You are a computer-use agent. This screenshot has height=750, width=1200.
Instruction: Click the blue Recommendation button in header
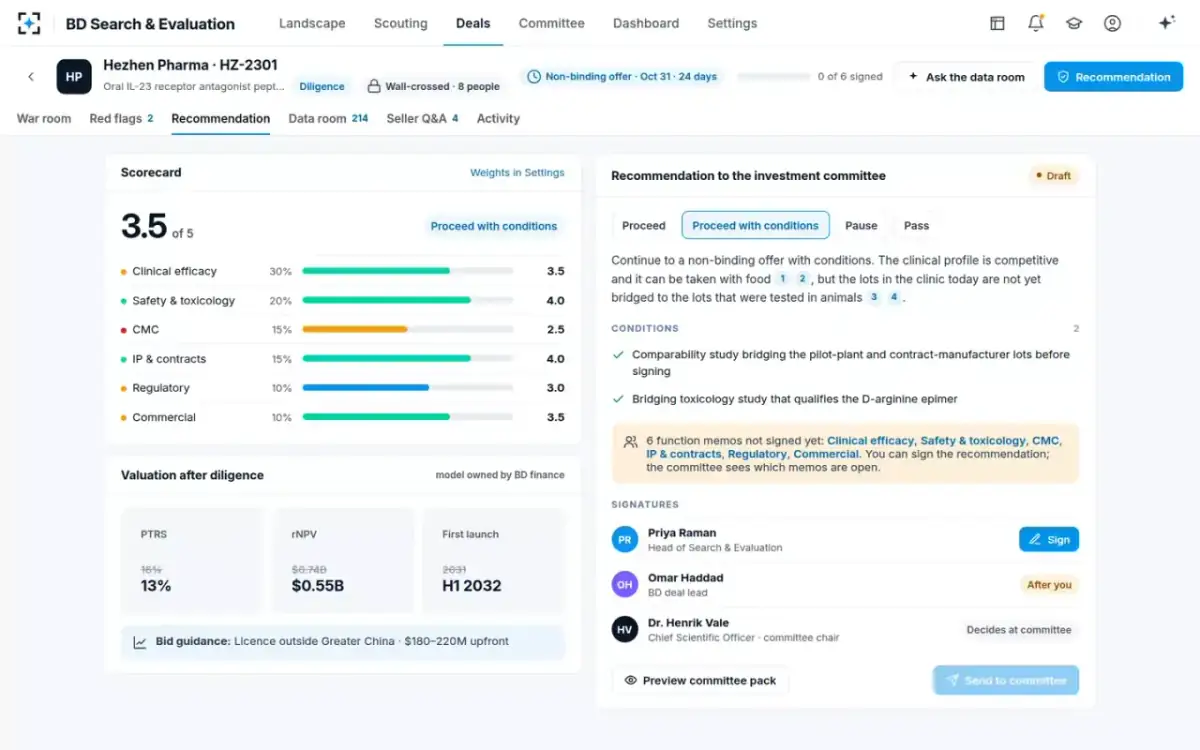[x=1113, y=77]
